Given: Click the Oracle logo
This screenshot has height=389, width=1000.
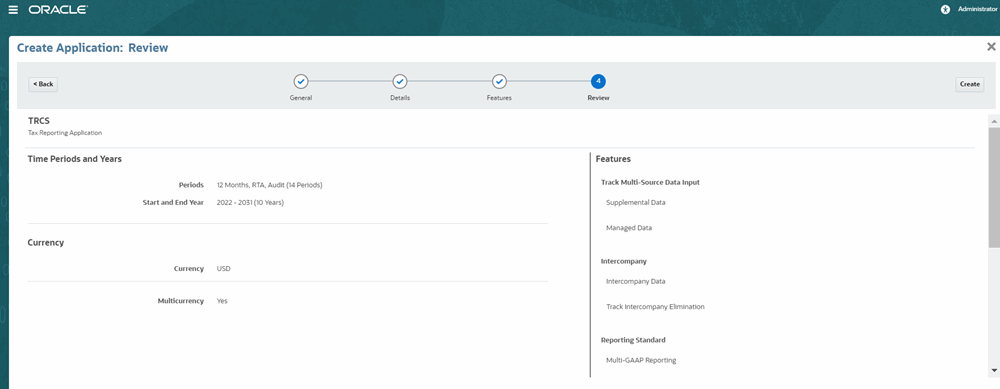Looking at the screenshot, I should click(59, 10).
